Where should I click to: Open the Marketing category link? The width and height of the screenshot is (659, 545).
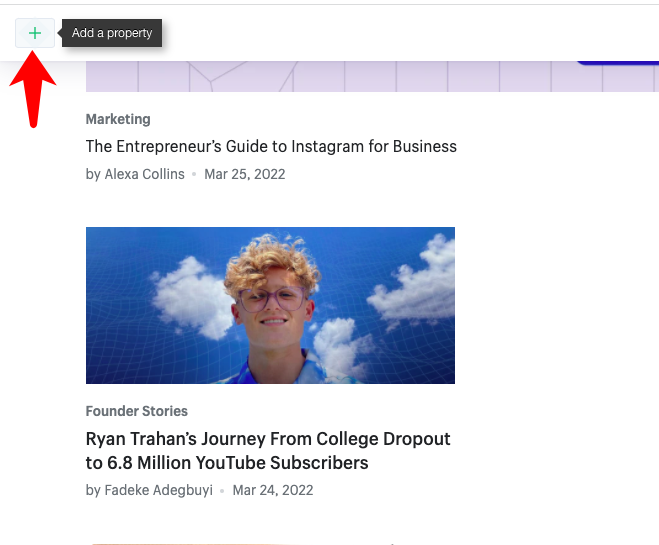coord(118,119)
